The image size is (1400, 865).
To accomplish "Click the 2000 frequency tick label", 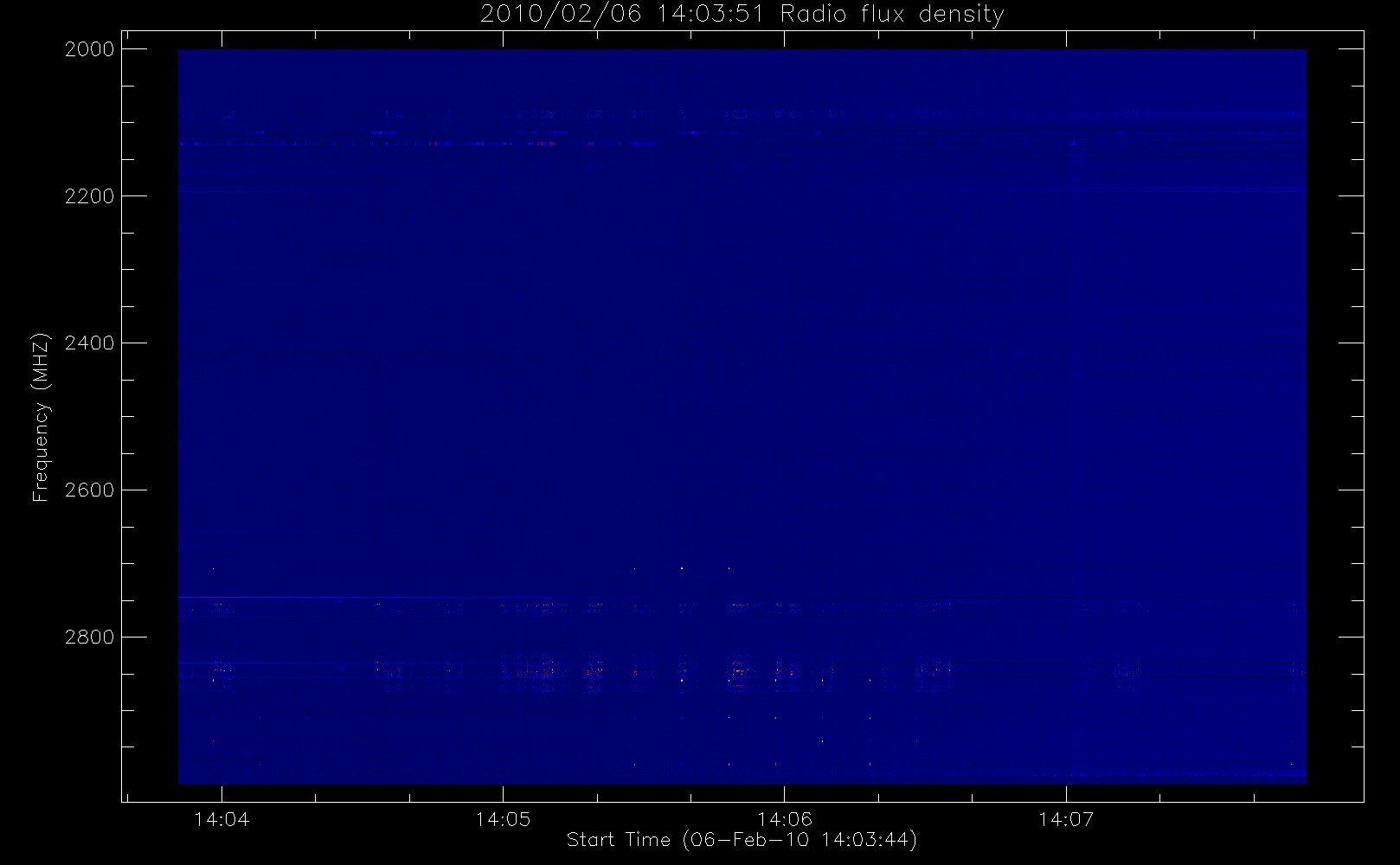I will pos(90,49).
